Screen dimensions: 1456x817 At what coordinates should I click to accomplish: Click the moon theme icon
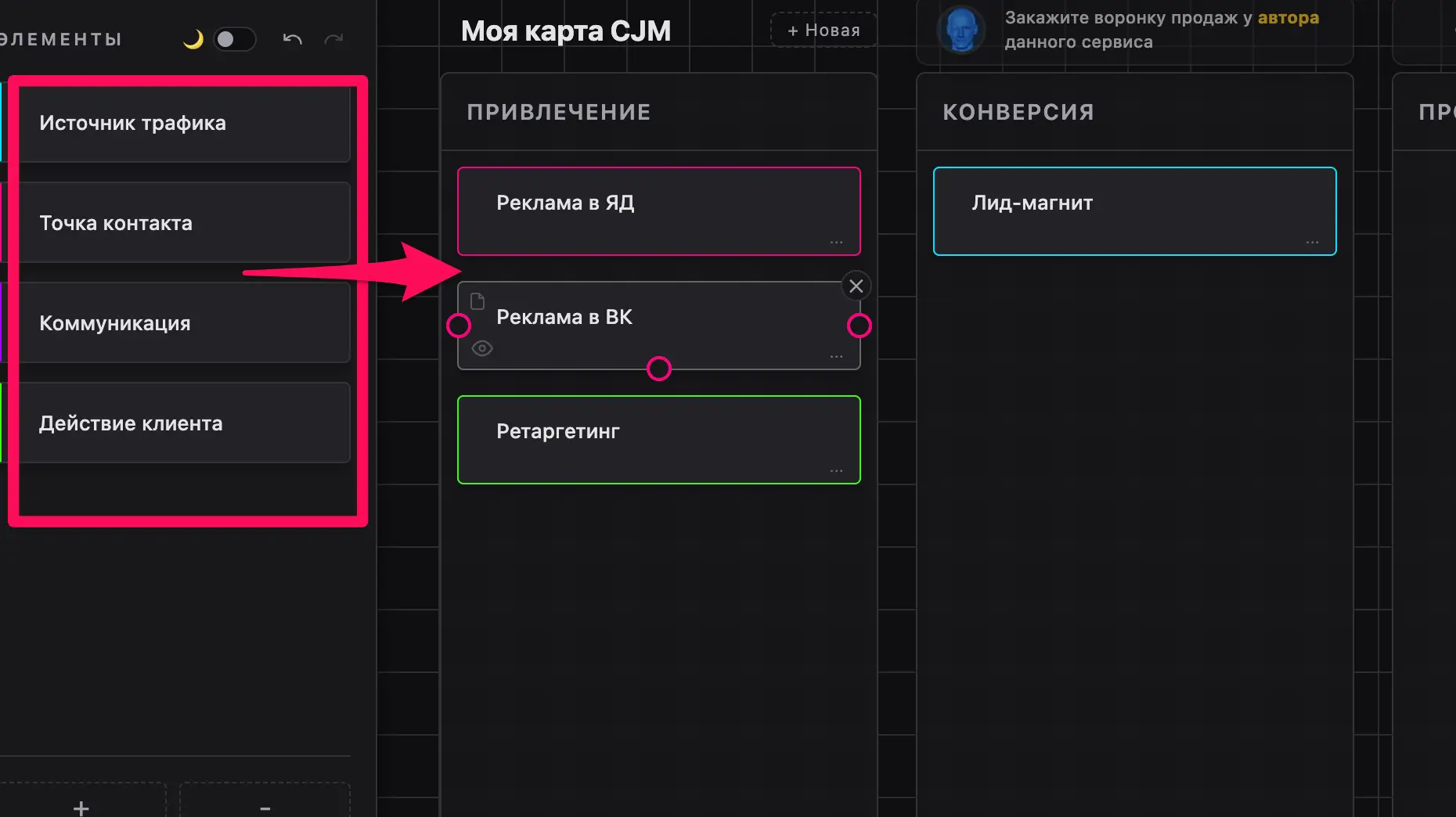193,39
